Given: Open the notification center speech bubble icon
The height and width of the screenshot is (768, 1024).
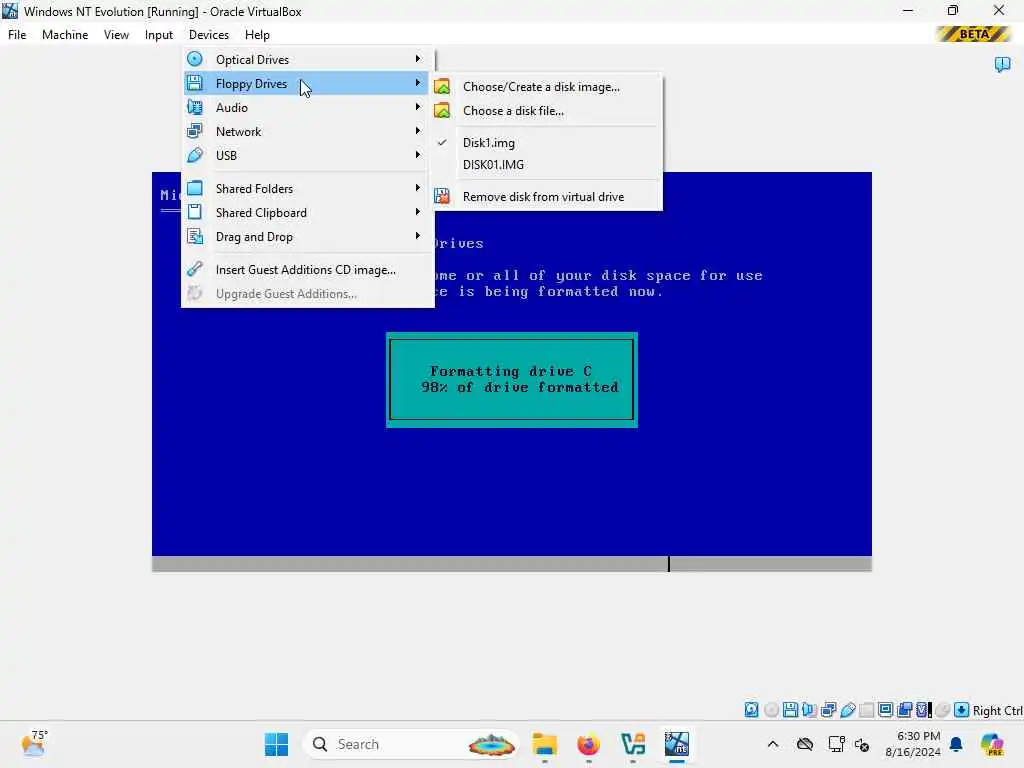Looking at the screenshot, I should [1002, 64].
